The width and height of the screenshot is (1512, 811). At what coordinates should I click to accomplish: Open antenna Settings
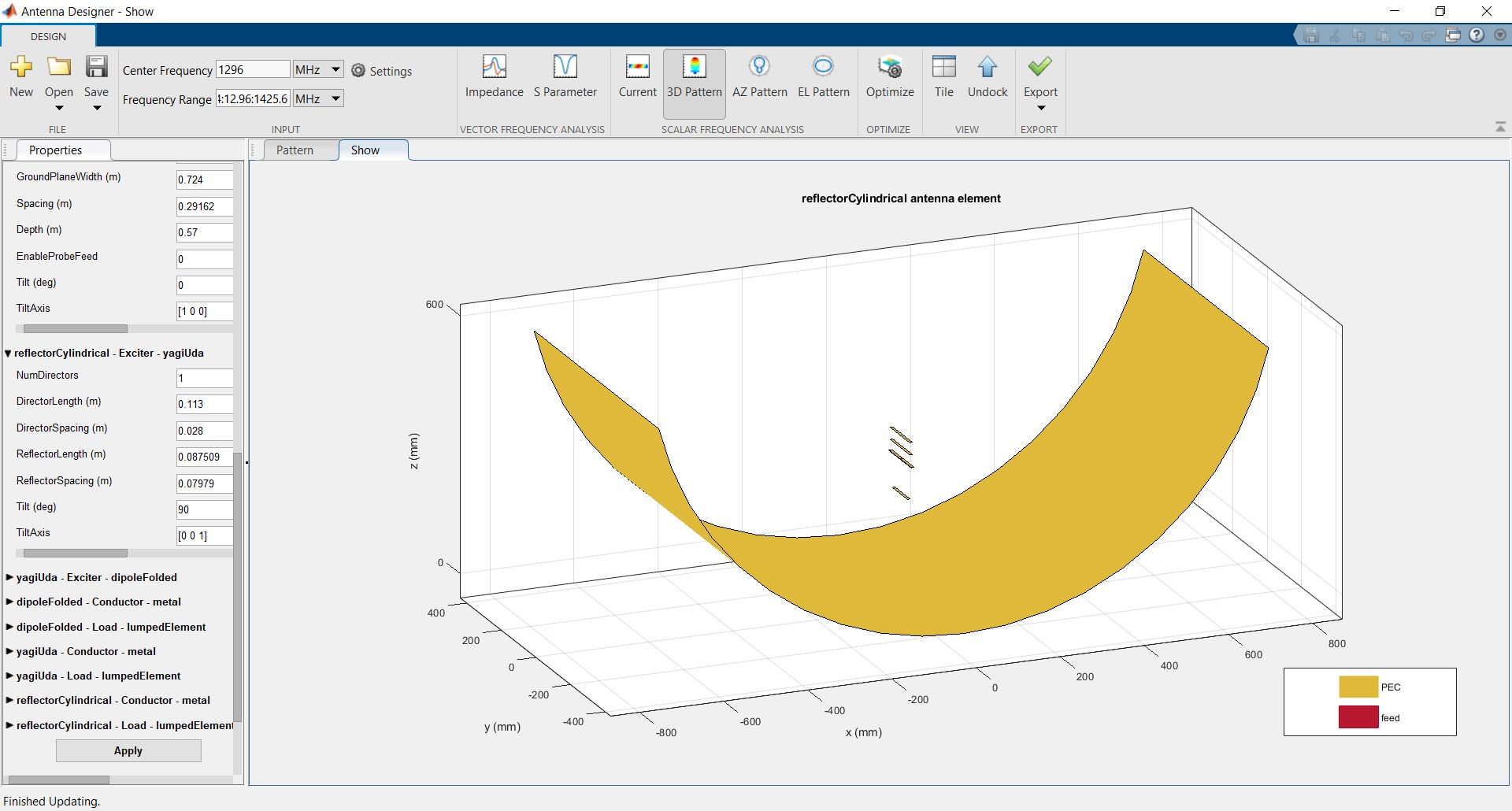click(382, 71)
